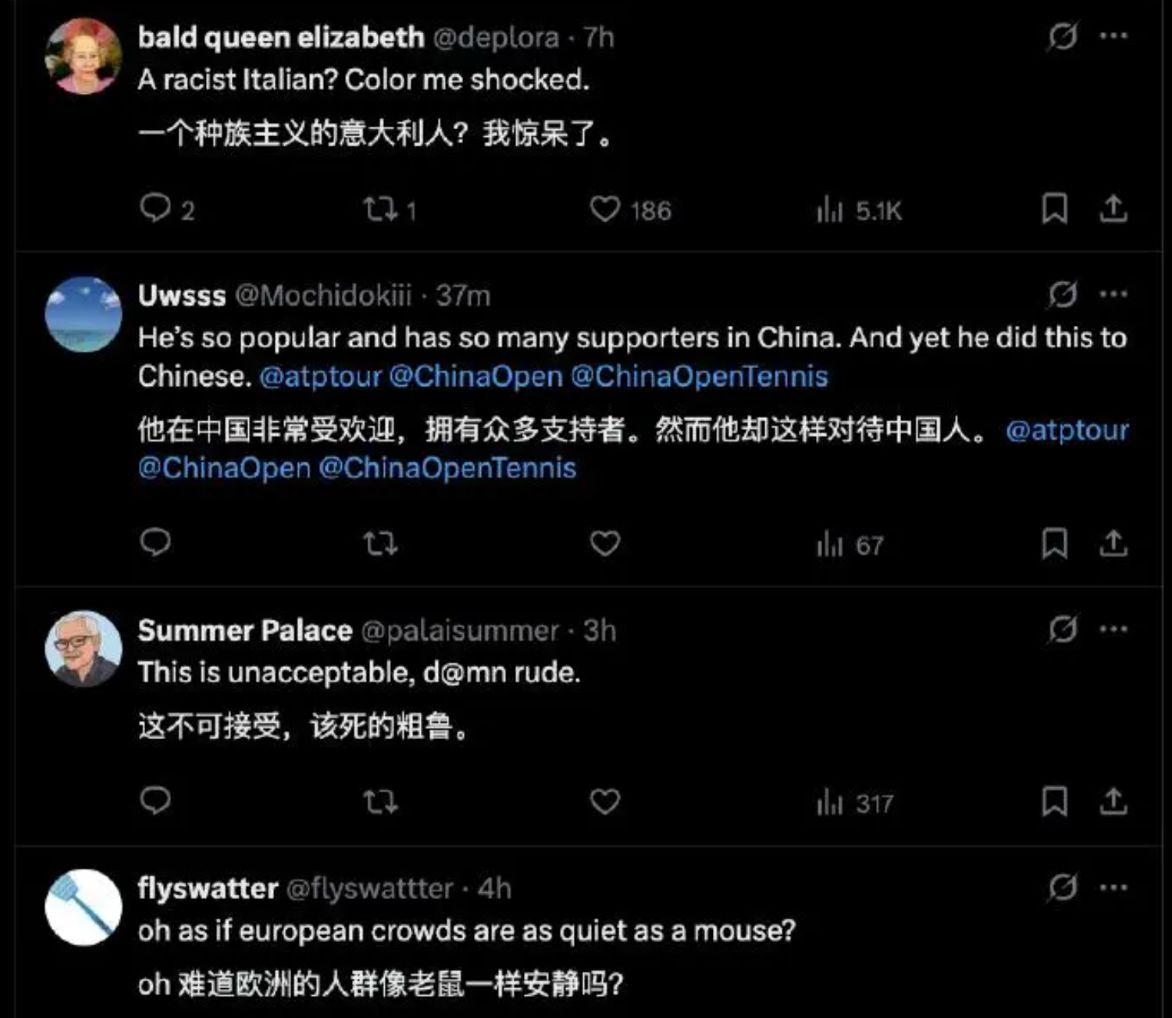Bookmark bald queen elizabeth's tweet
The width and height of the screenshot is (1172, 1018).
[1055, 209]
